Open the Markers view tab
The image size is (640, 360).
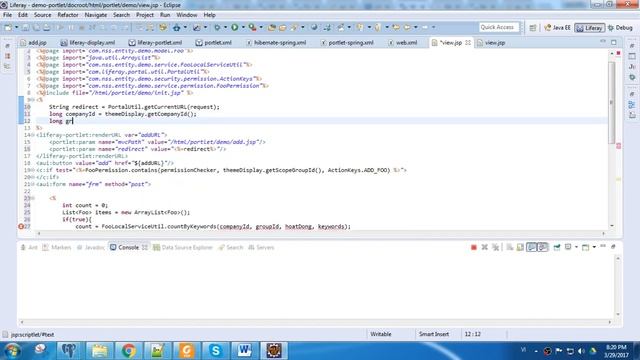57,247
